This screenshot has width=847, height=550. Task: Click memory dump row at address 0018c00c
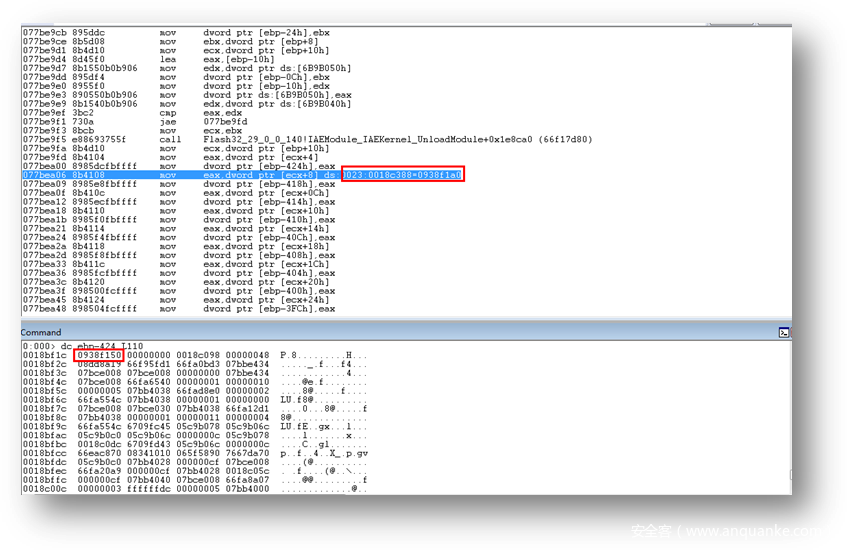pyautogui.click(x=200, y=489)
